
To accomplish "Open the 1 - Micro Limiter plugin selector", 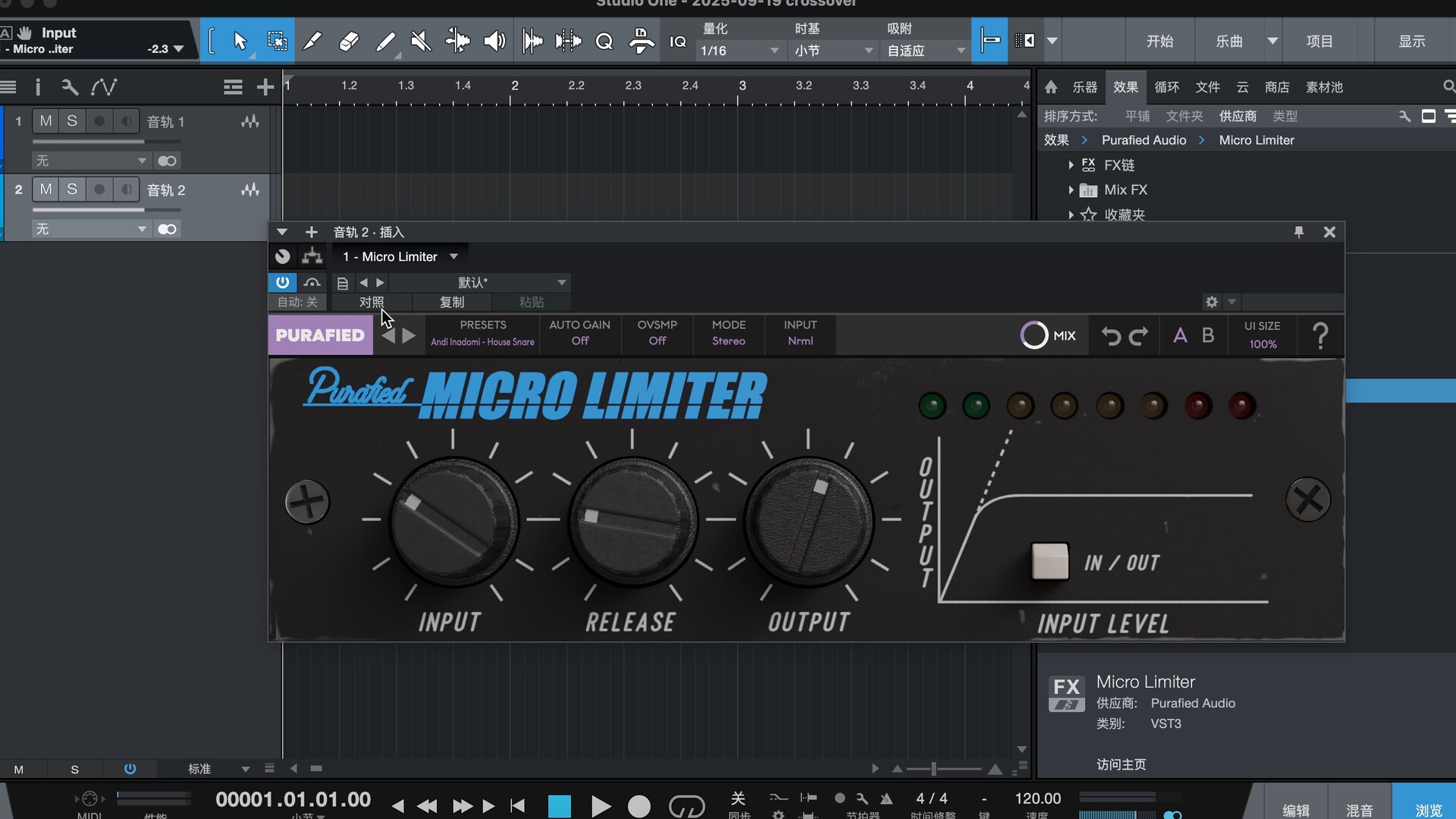I will pos(400,256).
